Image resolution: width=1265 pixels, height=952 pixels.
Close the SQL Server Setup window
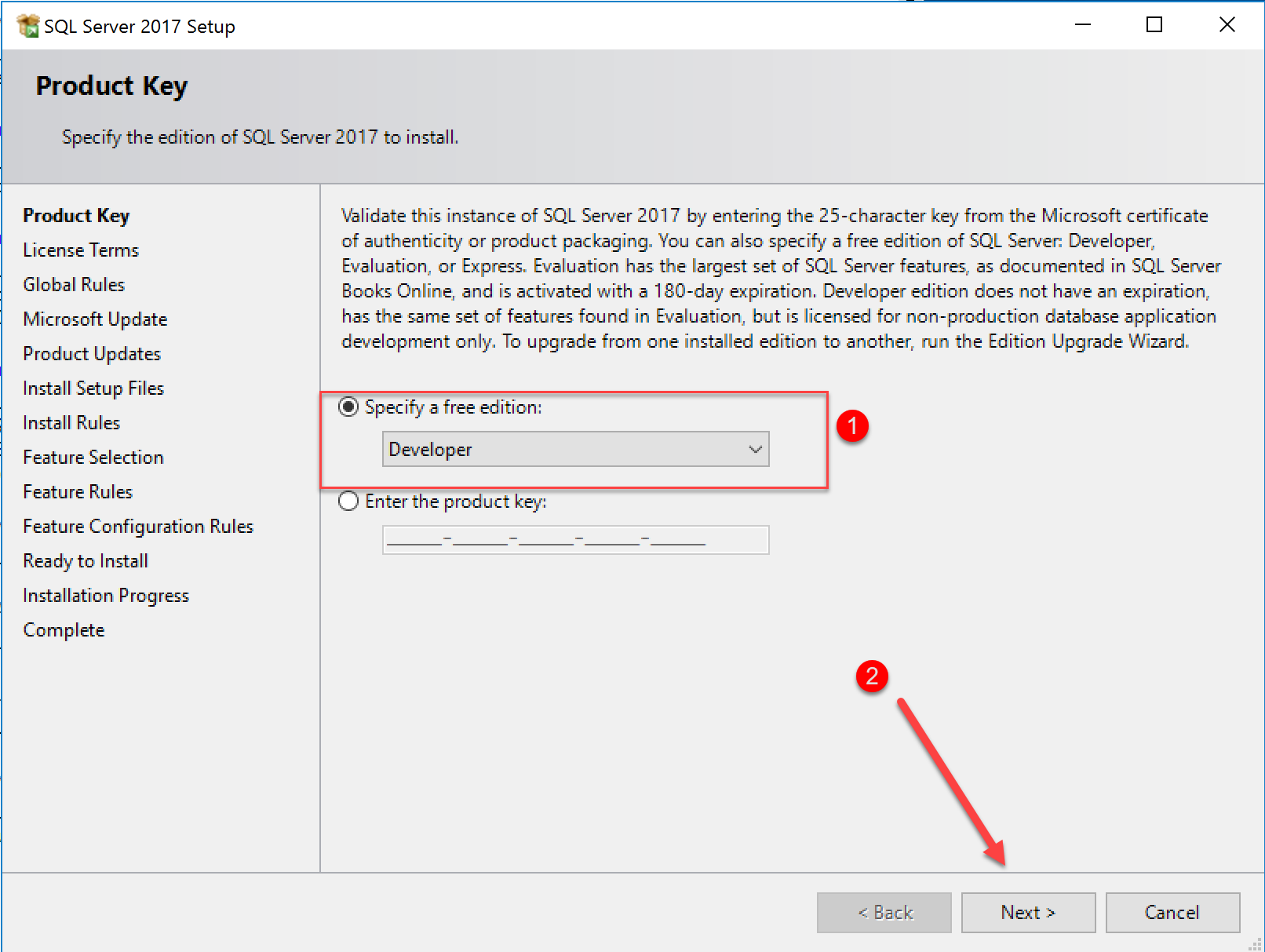[x=1227, y=25]
